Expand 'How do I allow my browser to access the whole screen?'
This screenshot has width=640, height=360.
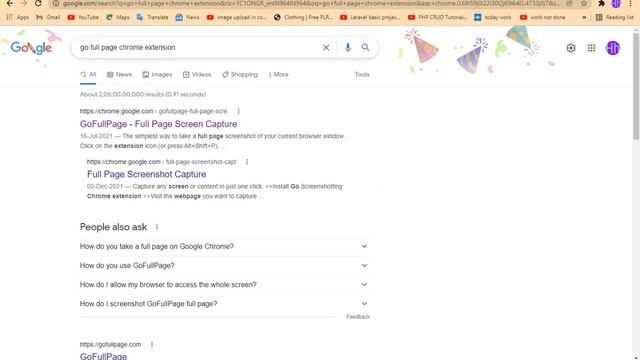coord(224,285)
